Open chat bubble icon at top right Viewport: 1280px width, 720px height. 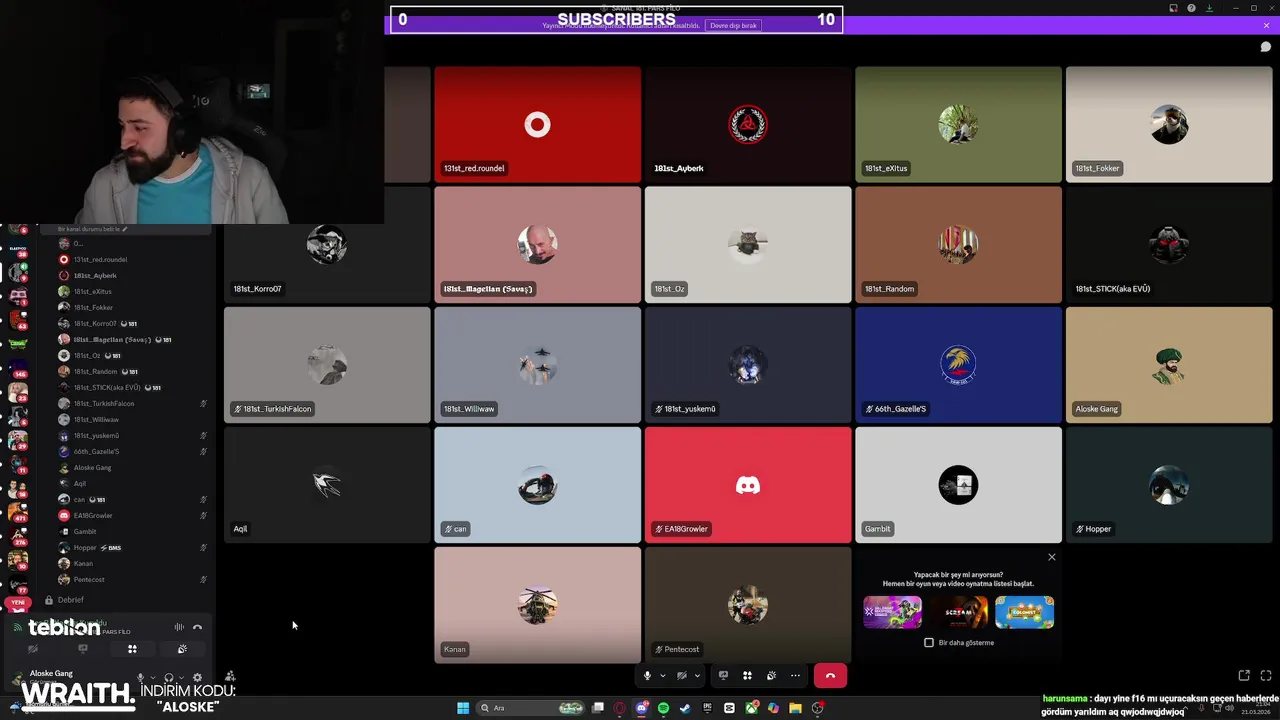pyautogui.click(x=1265, y=47)
